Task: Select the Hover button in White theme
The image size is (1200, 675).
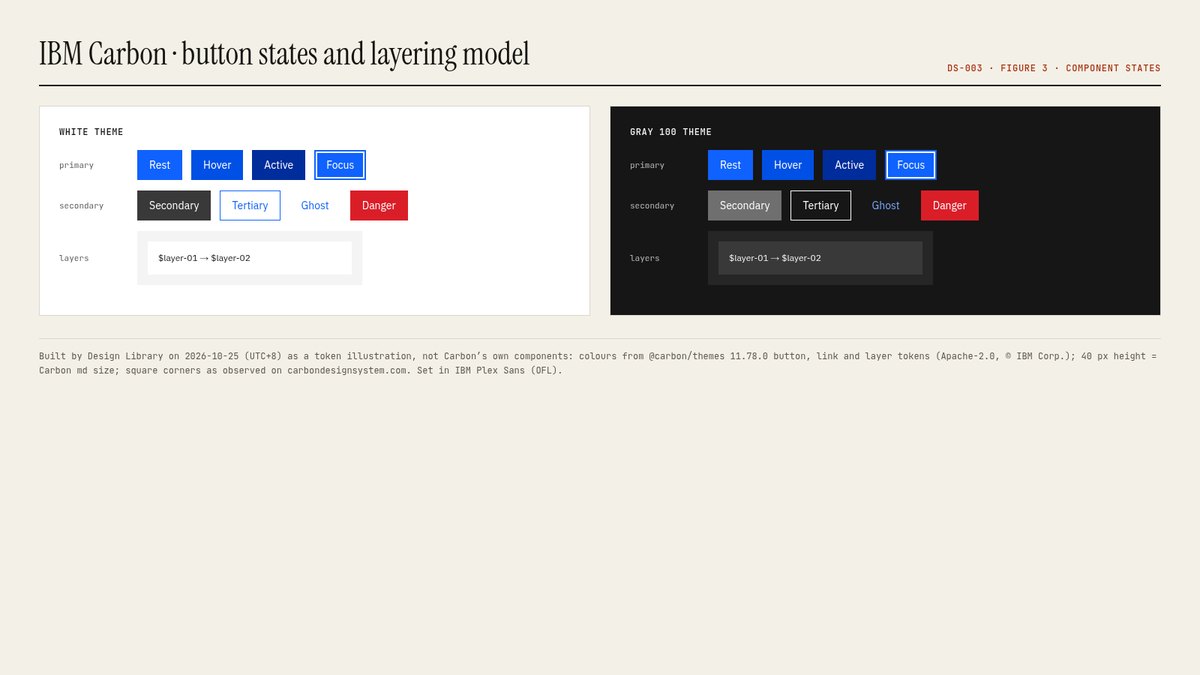Action: (217, 165)
